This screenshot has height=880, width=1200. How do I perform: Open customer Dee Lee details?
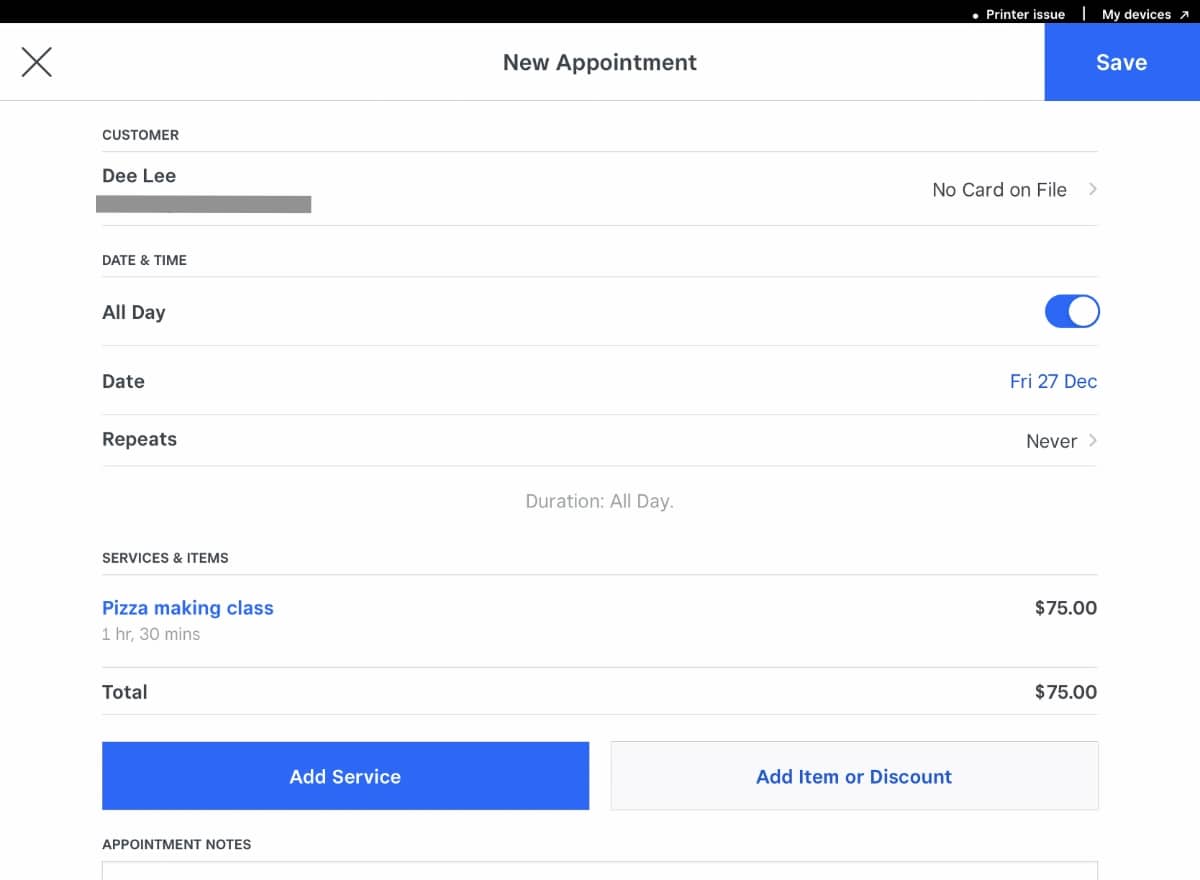[x=139, y=176]
